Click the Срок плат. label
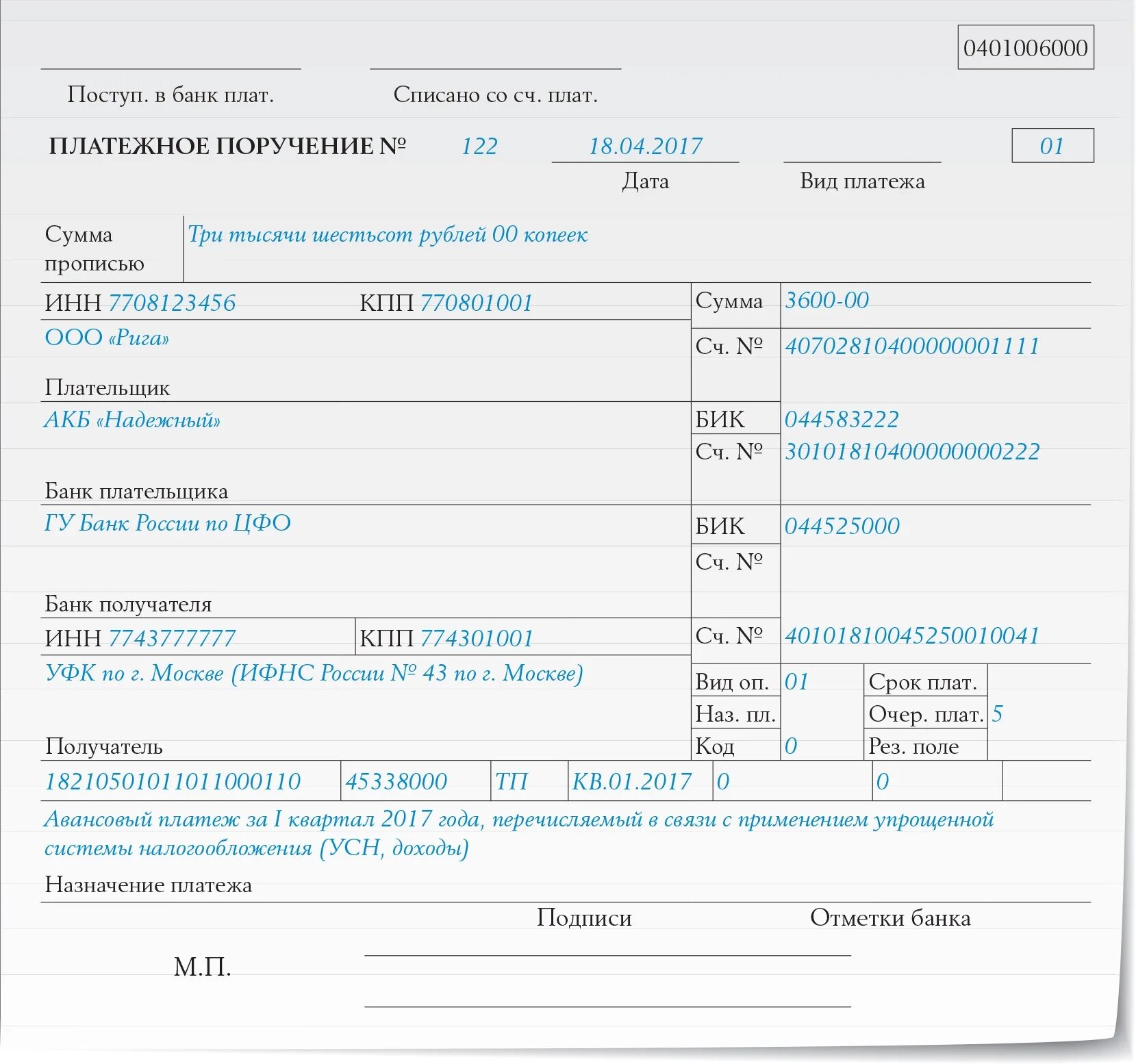This screenshot has height=1064, width=1136. pyautogui.click(x=923, y=682)
